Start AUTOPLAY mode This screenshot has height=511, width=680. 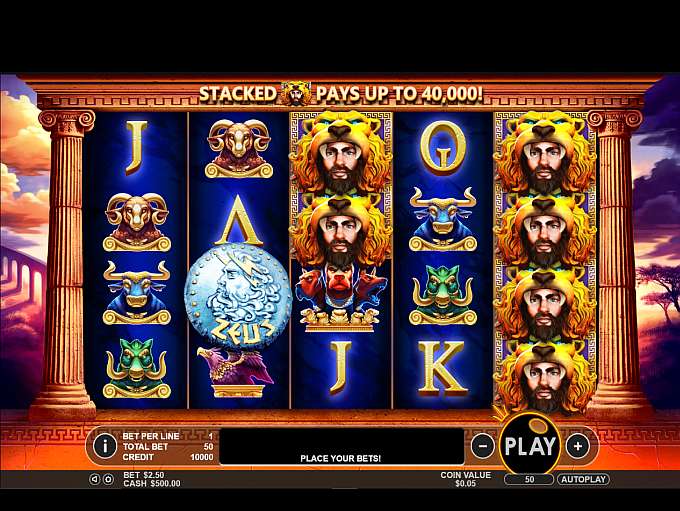tap(583, 479)
